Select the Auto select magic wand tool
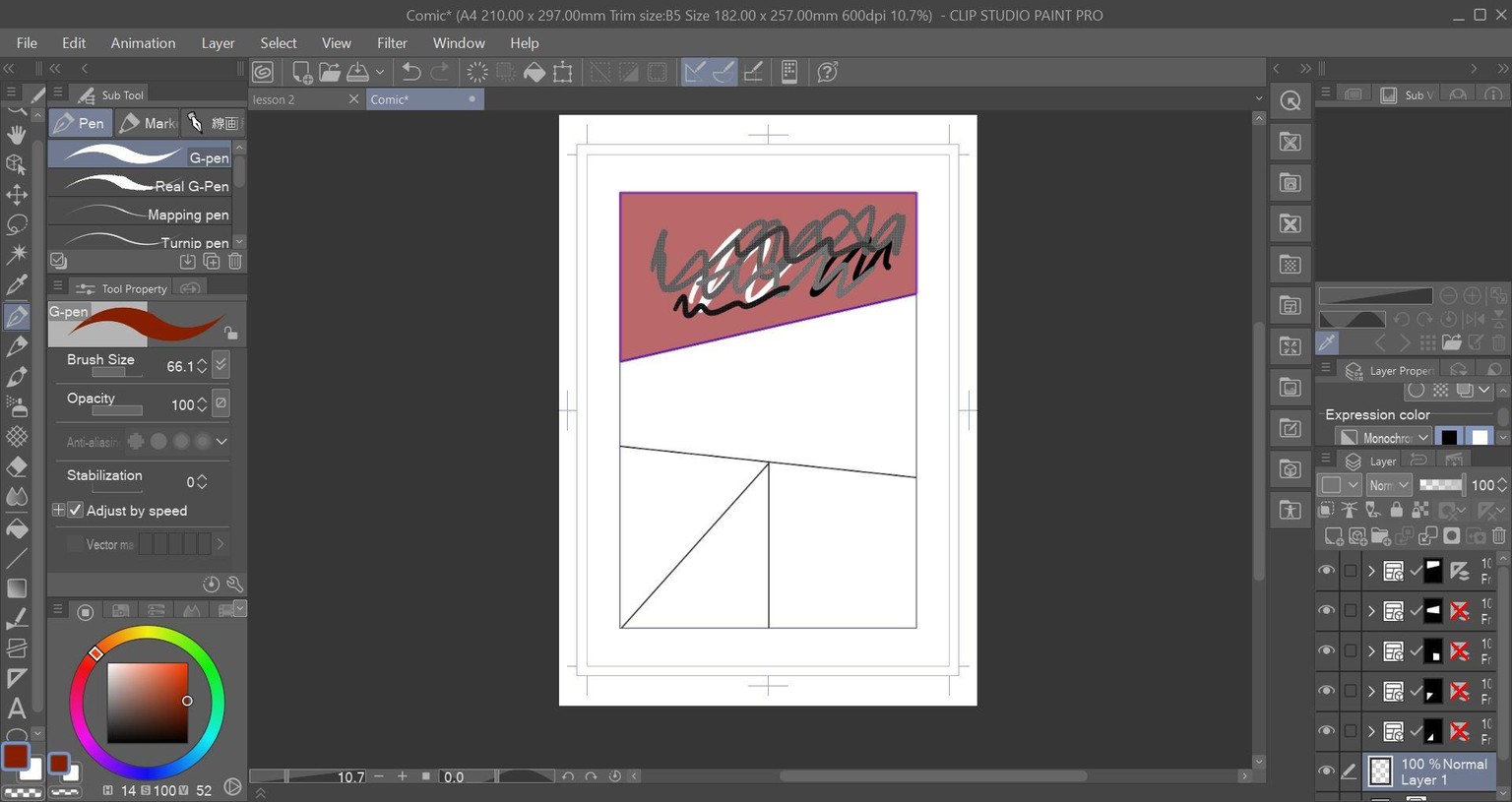1512x802 pixels. click(17, 255)
